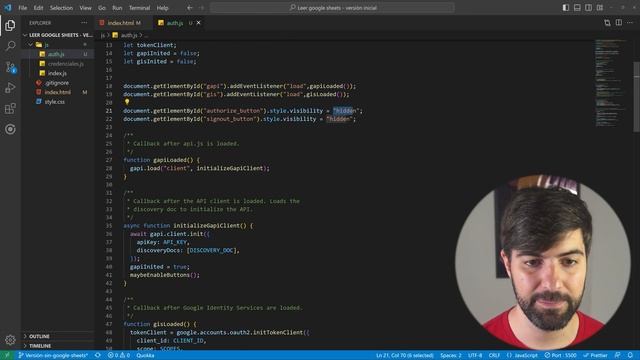Image resolution: width=640 pixels, height=360 pixels.
Task: Collapse the LEER GOOGLE SHEETS folder section
Action: (57, 35)
